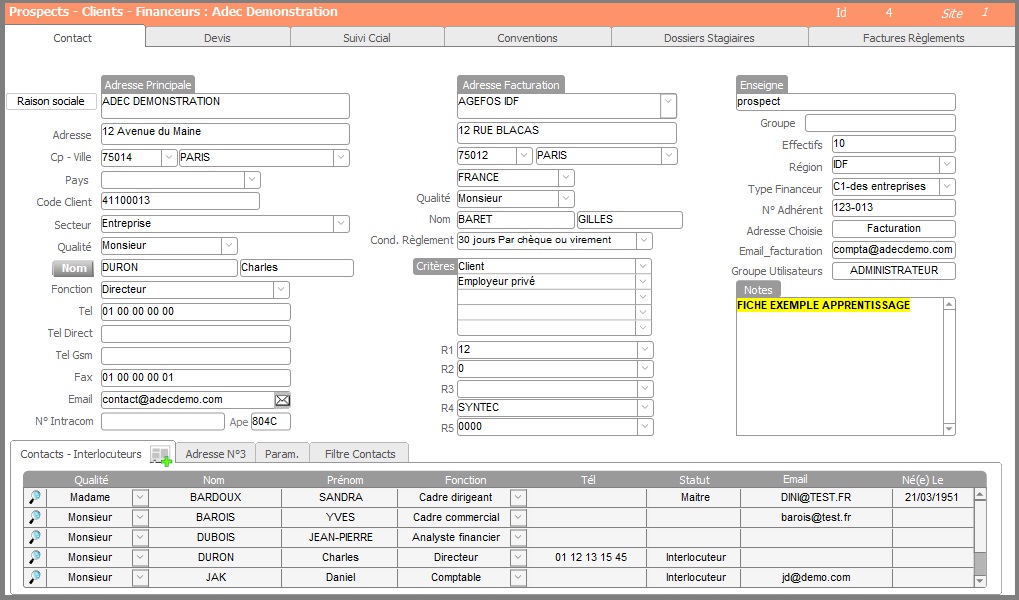
Task: Open the Fonction dropdown showing Directeur
Action: pyautogui.click(x=281, y=289)
